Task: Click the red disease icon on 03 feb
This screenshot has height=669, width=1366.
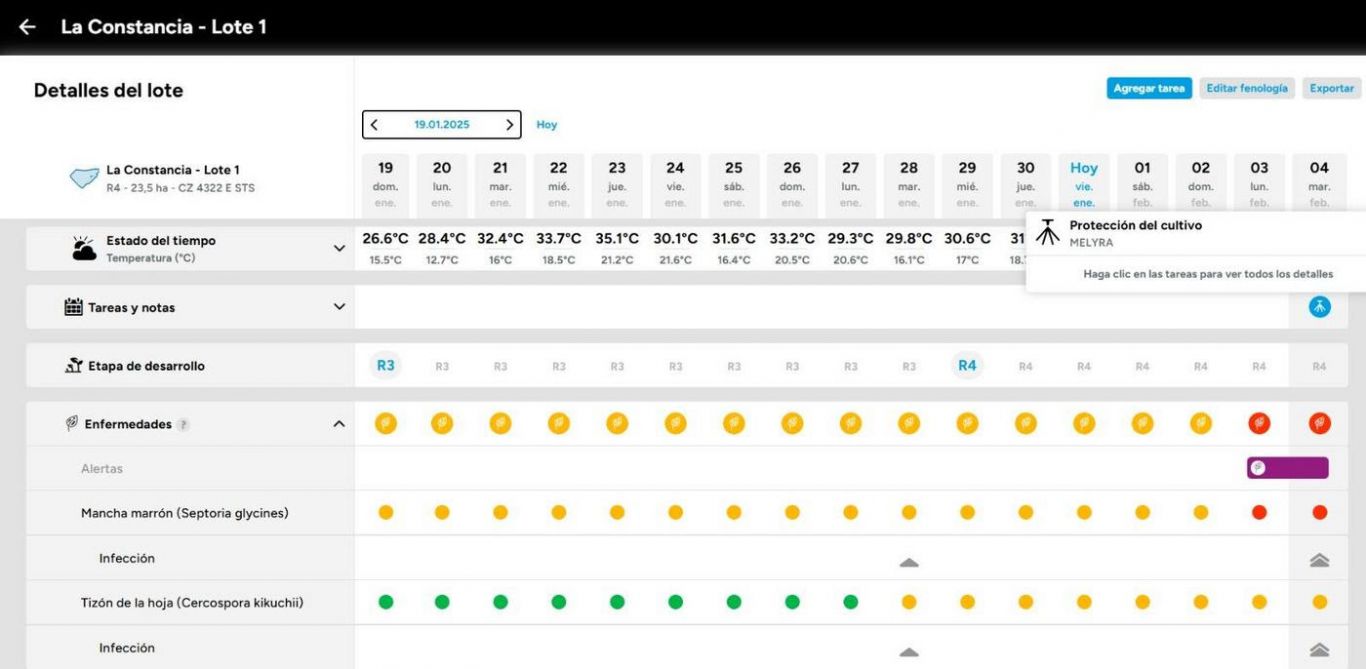Action: pyautogui.click(x=1259, y=423)
